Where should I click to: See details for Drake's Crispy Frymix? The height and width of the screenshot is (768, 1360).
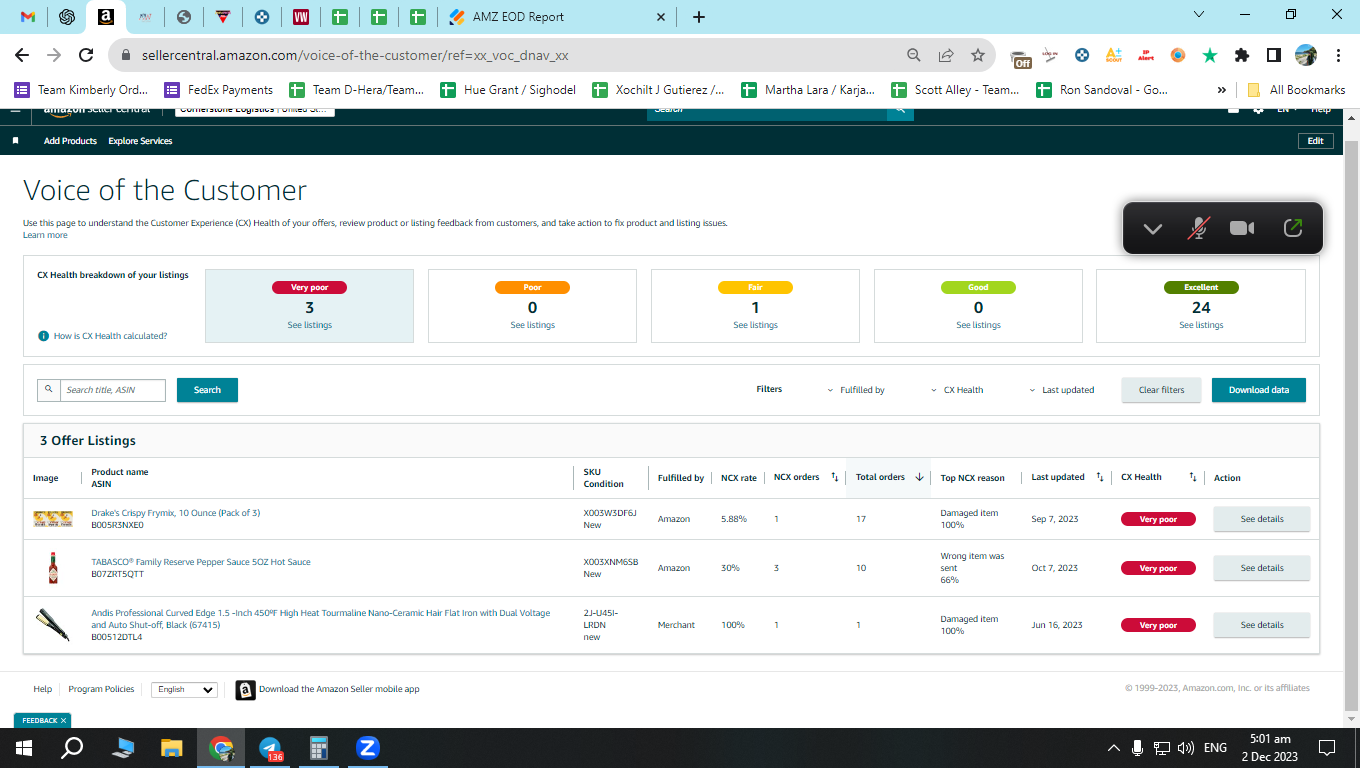coord(1262,519)
